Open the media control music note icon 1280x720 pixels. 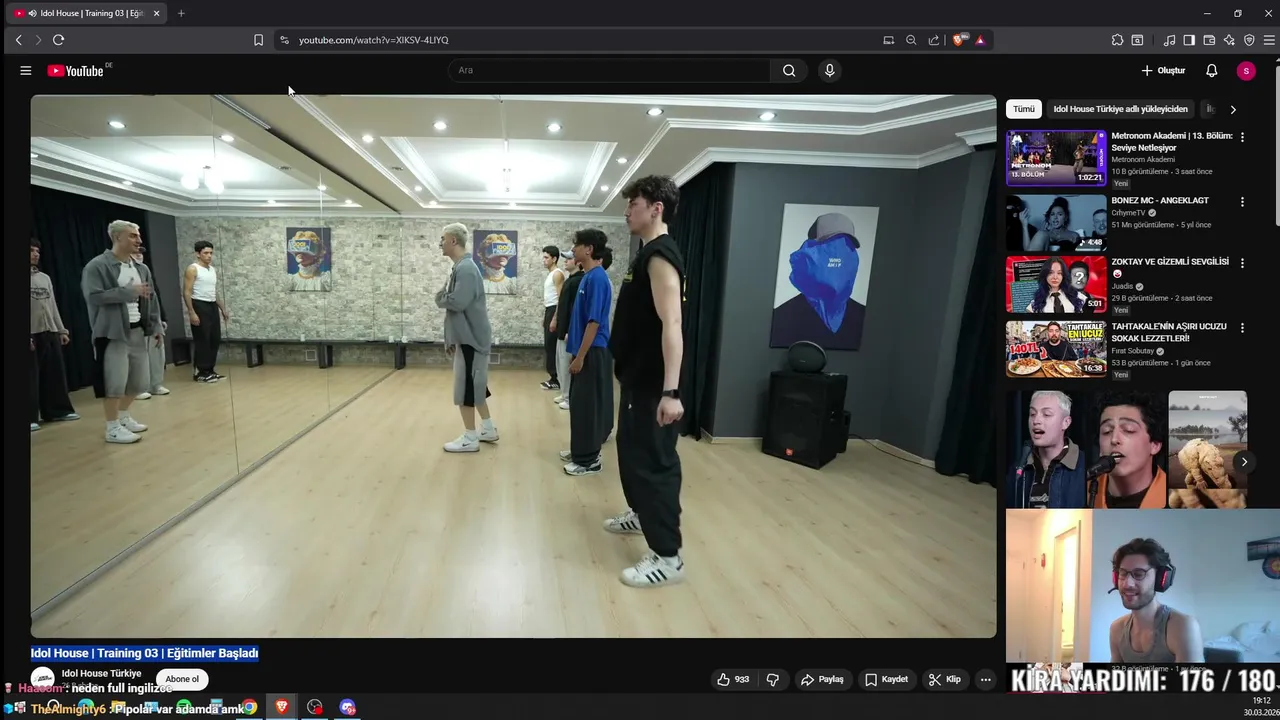click(x=1169, y=40)
